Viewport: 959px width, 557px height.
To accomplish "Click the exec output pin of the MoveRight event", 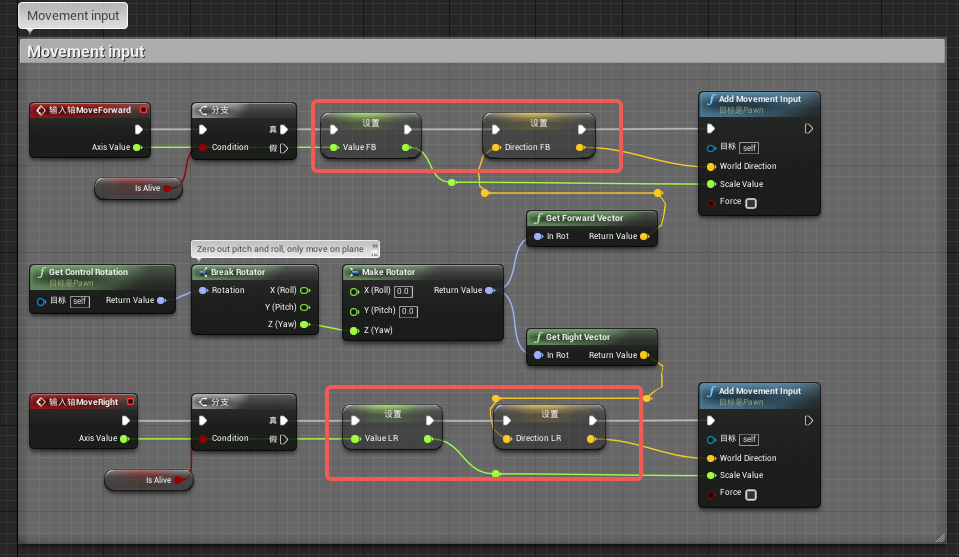I will [x=125, y=421].
